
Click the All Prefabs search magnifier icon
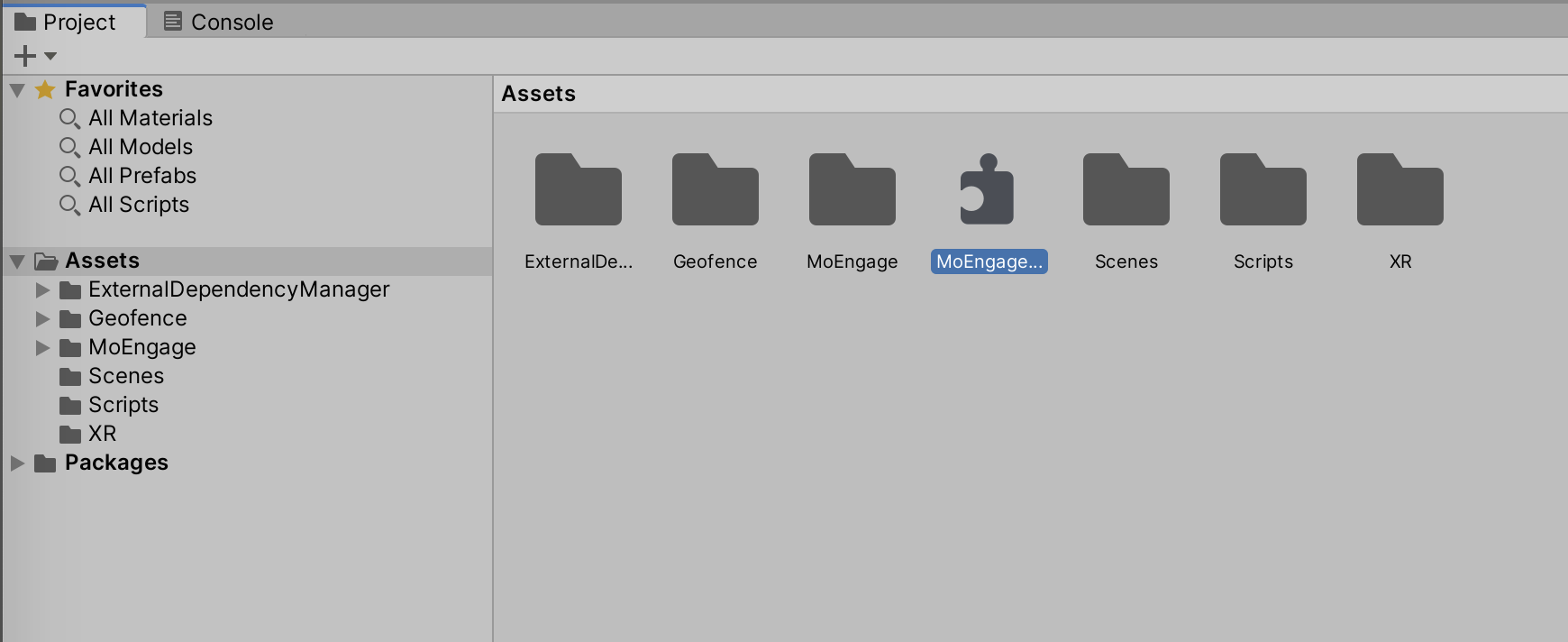(69, 177)
